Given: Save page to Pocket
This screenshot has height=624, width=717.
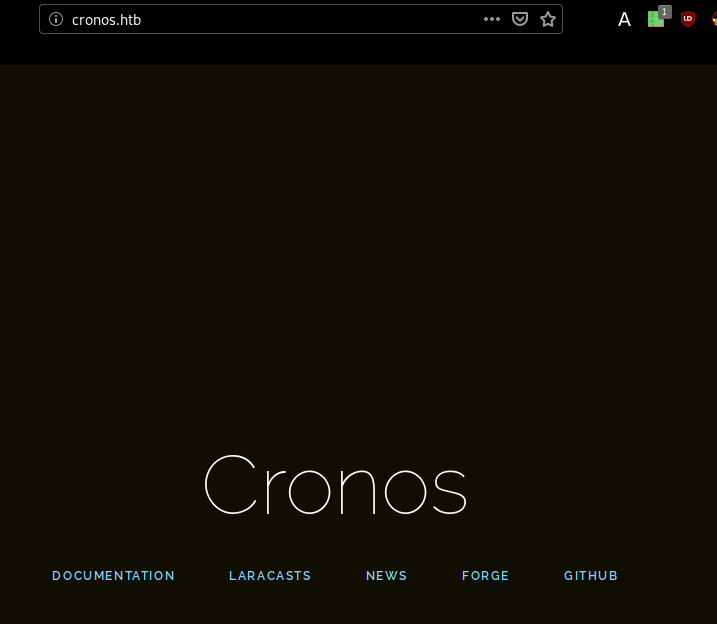Looking at the screenshot, I should pos(520,19).
